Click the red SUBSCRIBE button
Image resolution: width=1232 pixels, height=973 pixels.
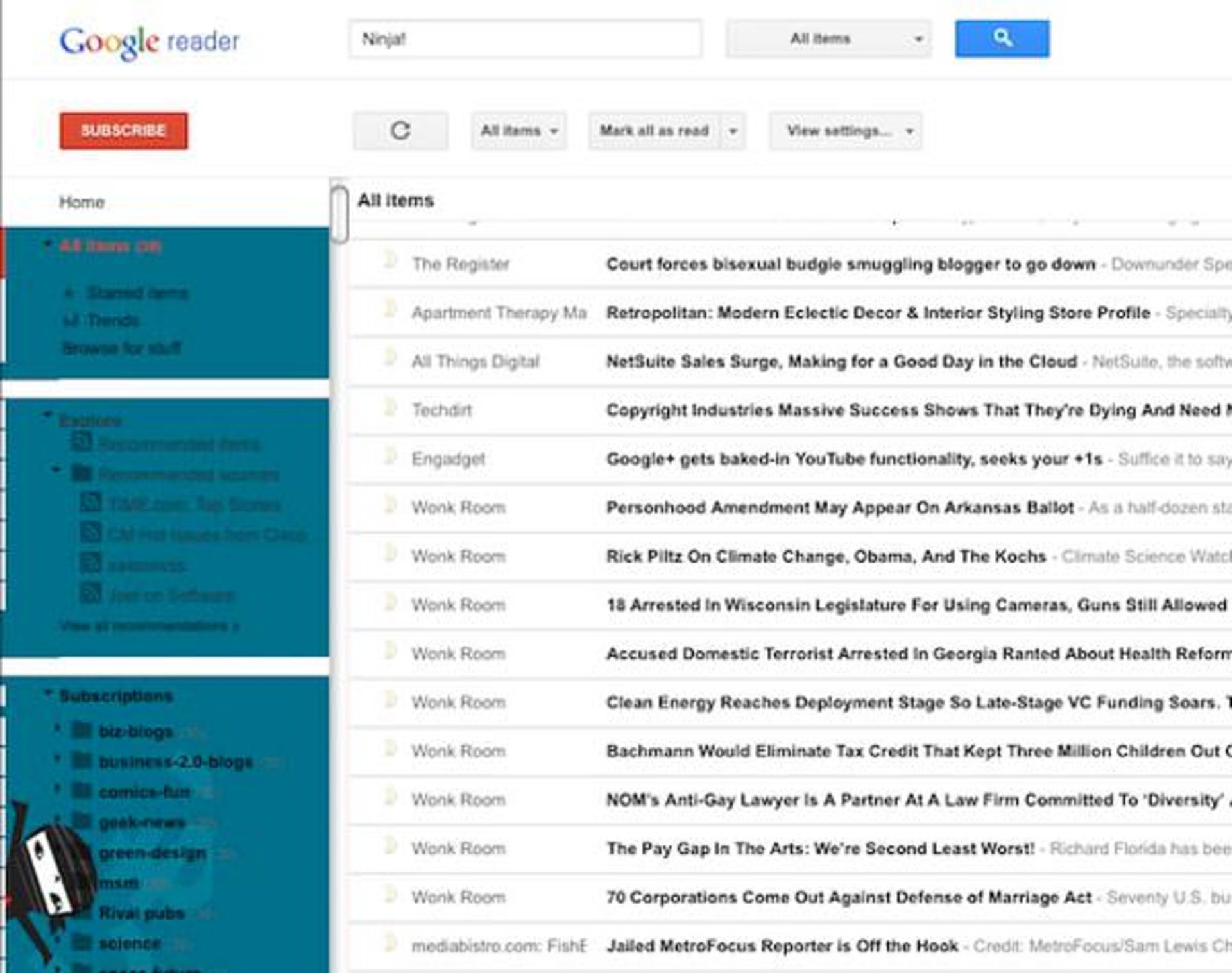coord(124,131)
